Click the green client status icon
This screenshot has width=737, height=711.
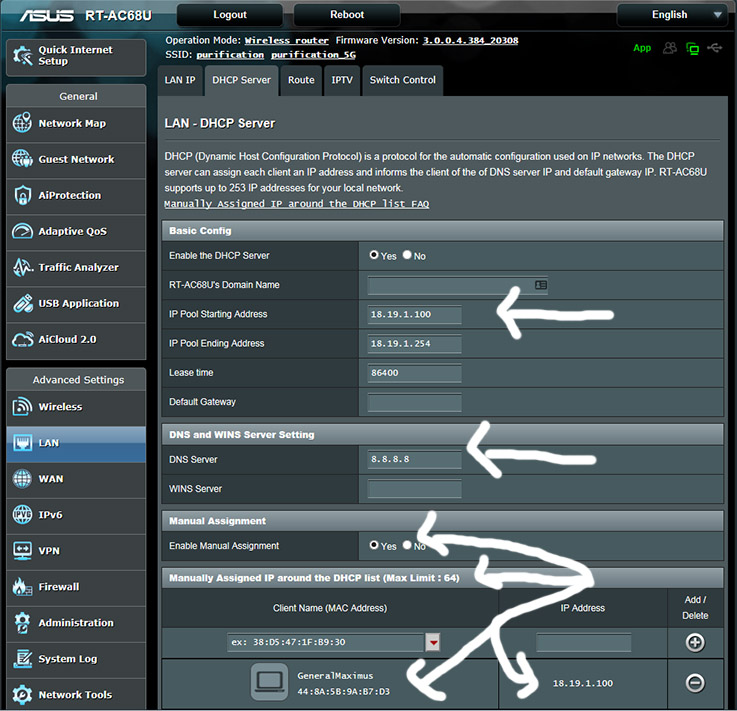coord(692,48)
